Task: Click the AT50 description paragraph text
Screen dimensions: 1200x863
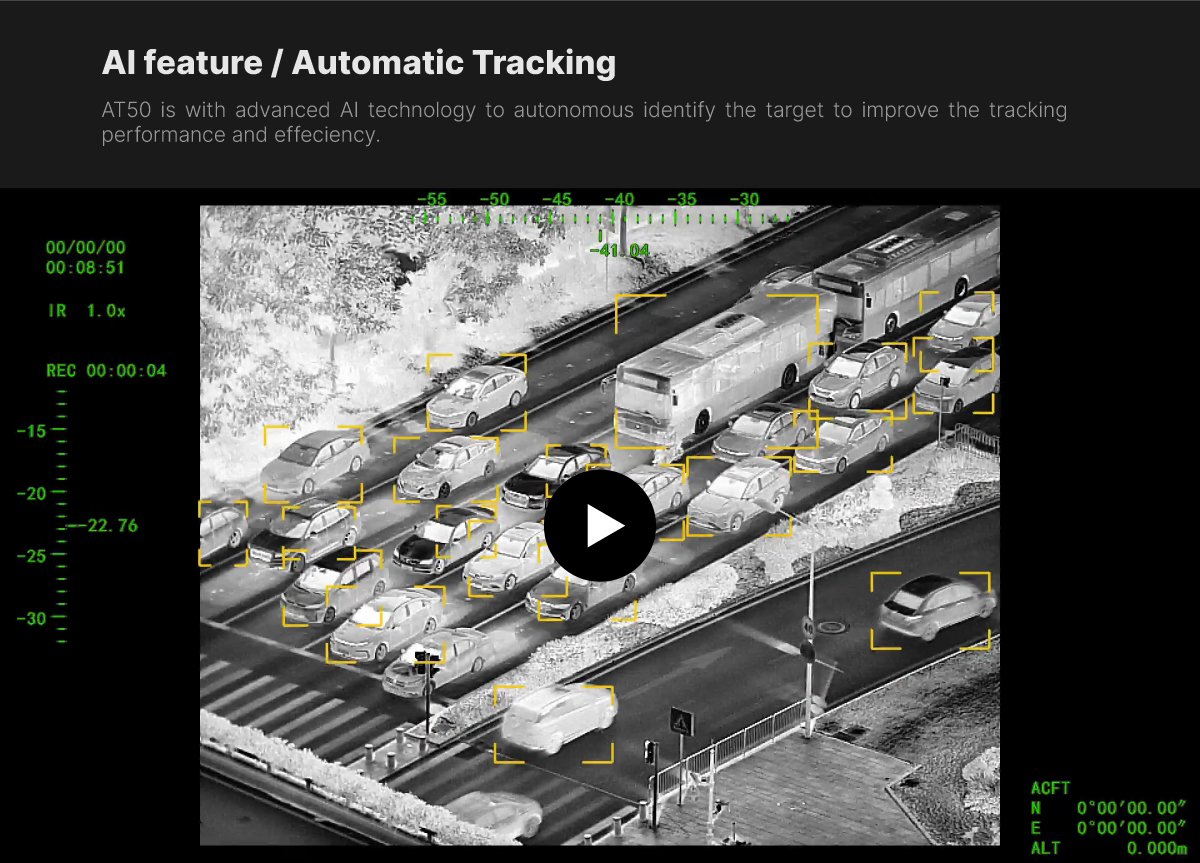Action: [583, 122]
